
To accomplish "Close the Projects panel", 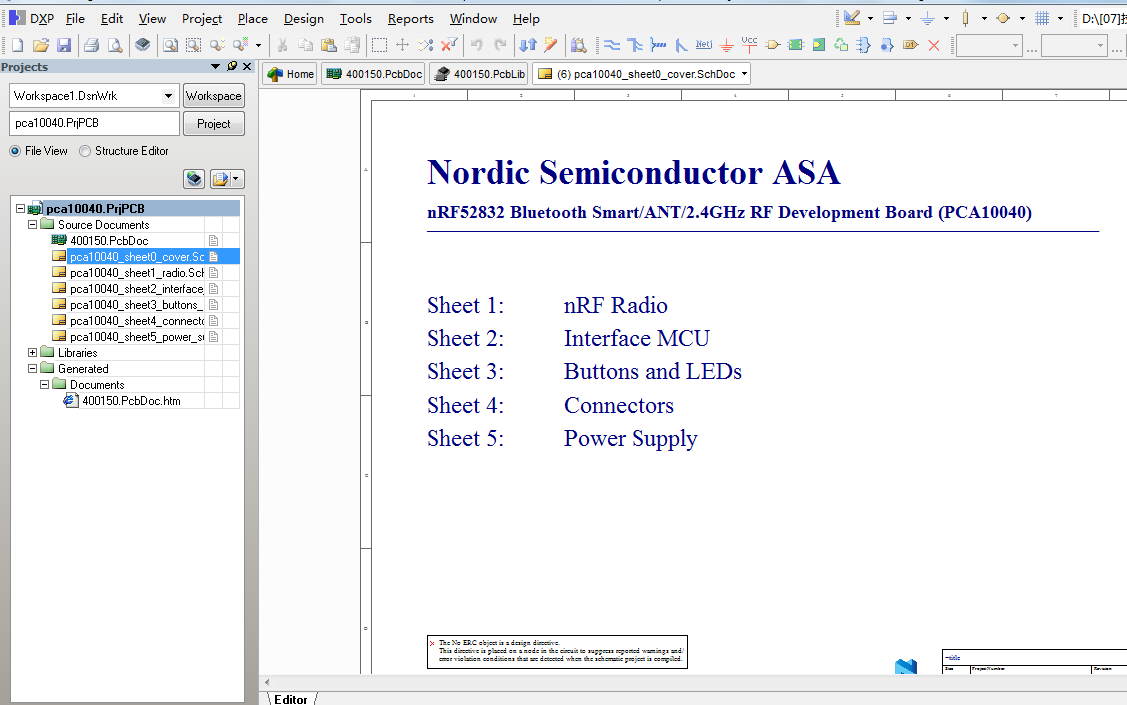I will point(247,66).
